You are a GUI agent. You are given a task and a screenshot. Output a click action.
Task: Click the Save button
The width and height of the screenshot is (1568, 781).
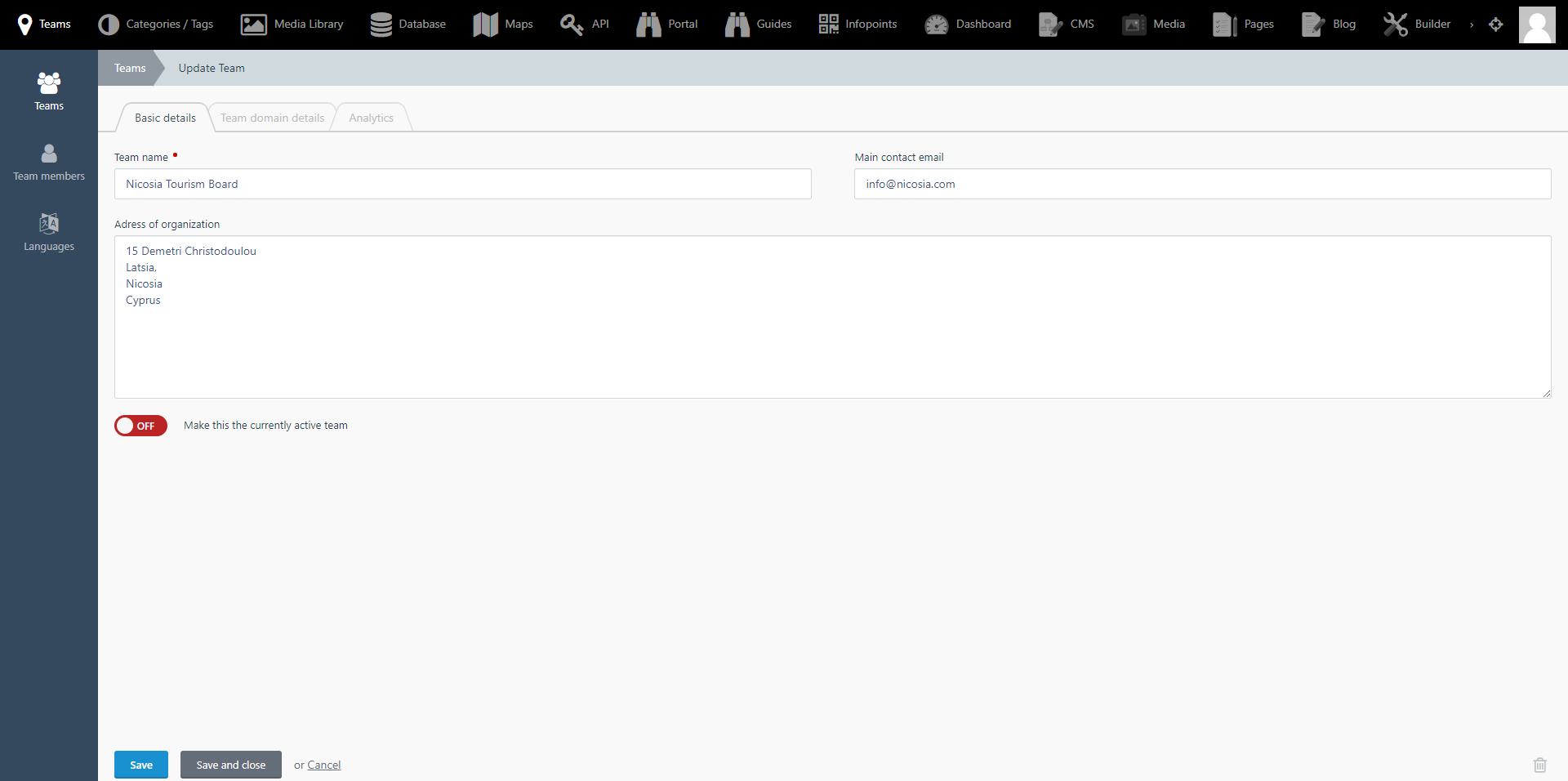(141, 765)
